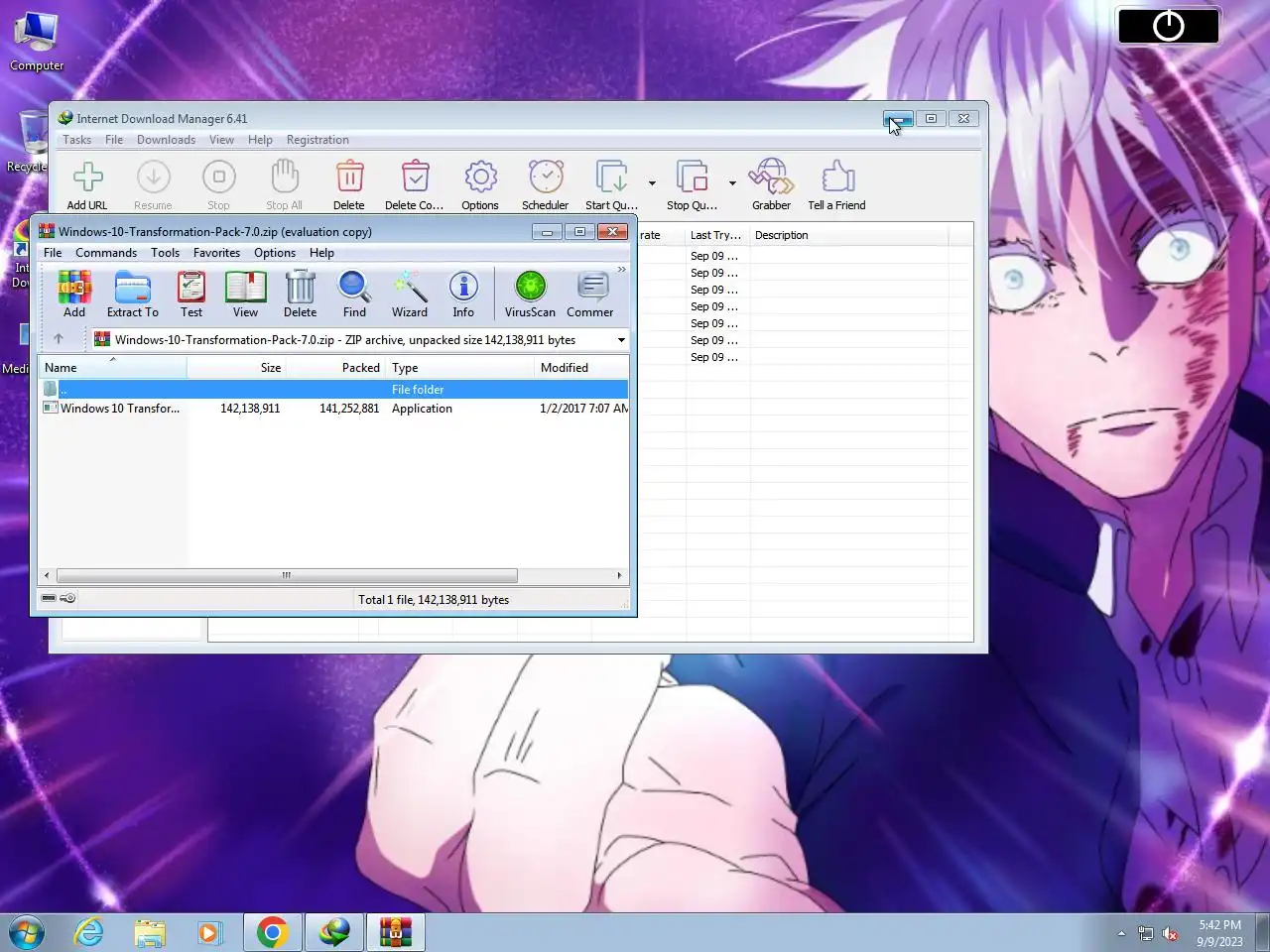This screenshot has height=952, width=1270.
Task: Open WinRAR Tools menu
Action: tap(165, 253)
